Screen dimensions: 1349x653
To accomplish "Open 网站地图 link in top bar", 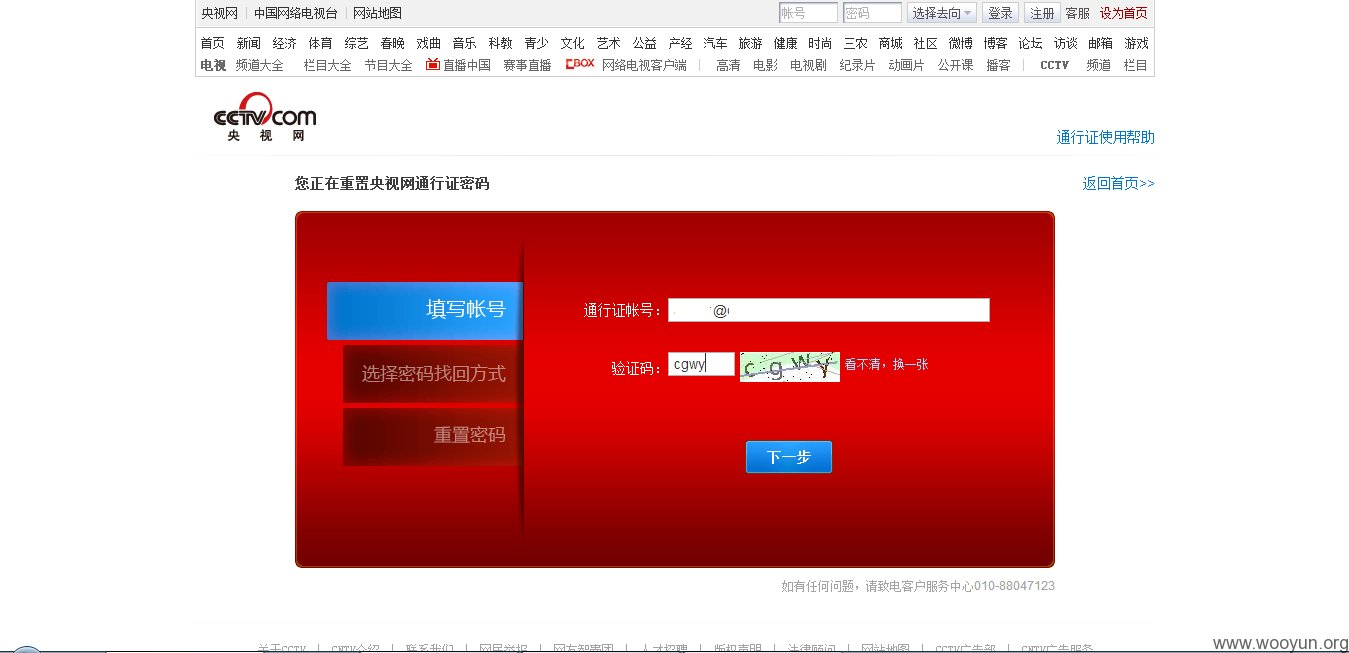I will point(377,13).
